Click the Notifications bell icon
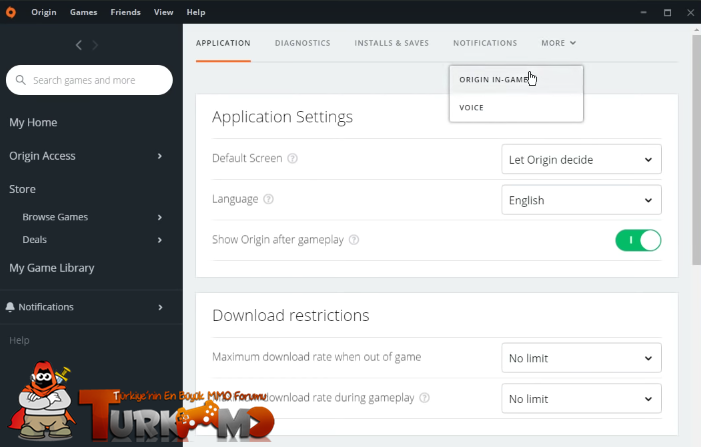This screenshot has height=447, width=701. tap(10, 307)
